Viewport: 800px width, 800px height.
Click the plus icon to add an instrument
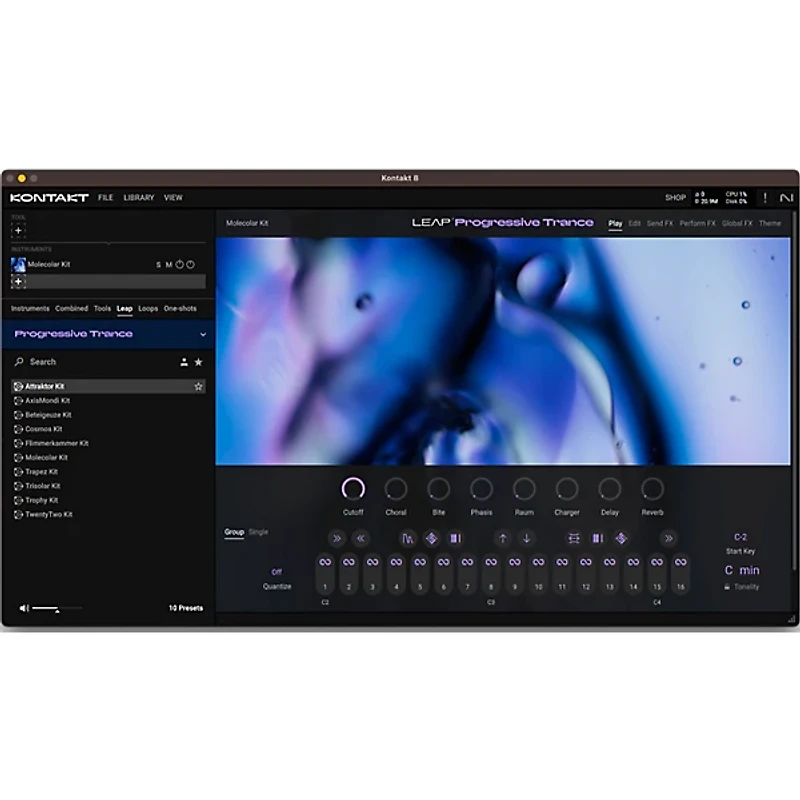[x=18, y=281]
